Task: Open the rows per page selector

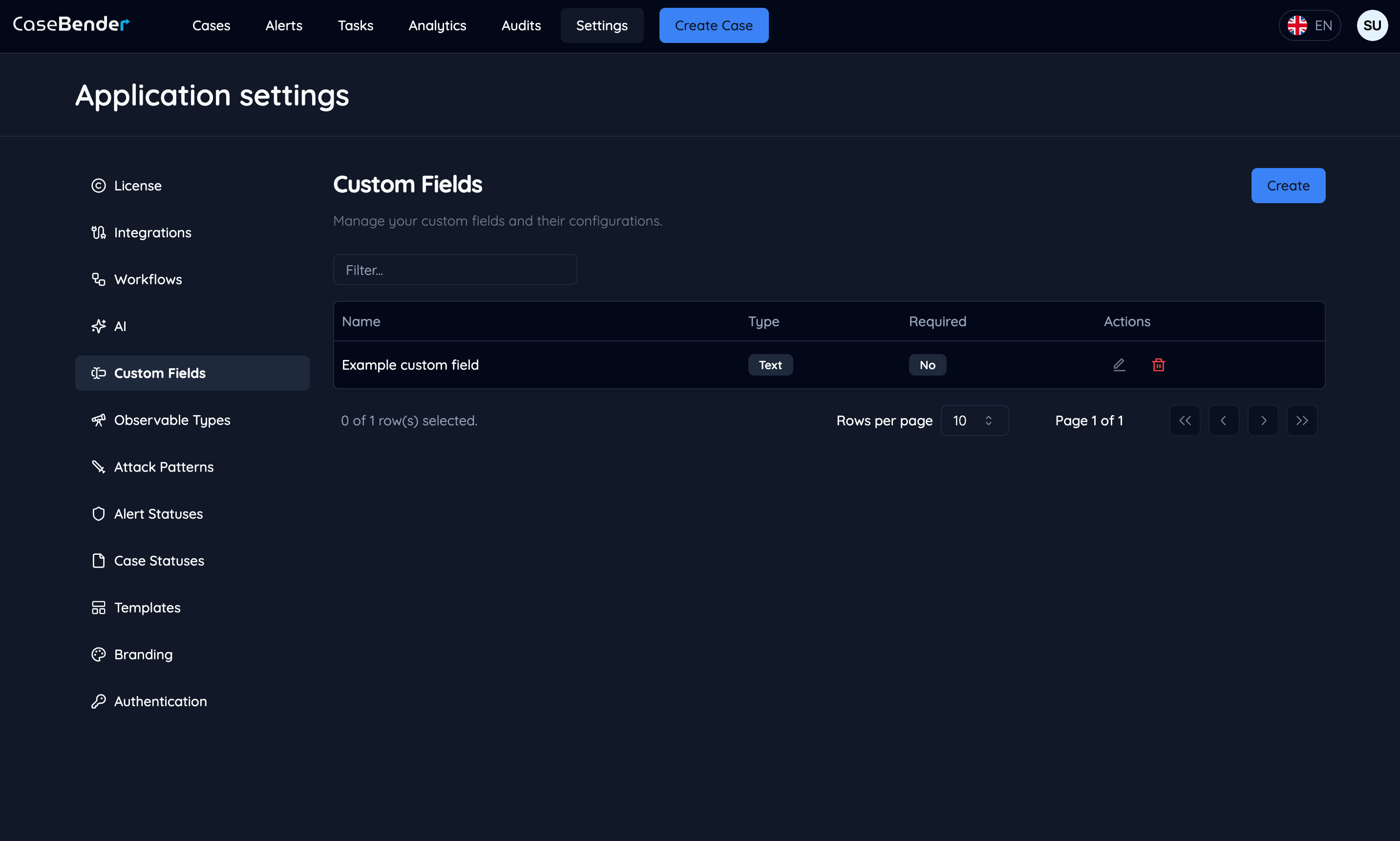Action: [975, 420]
